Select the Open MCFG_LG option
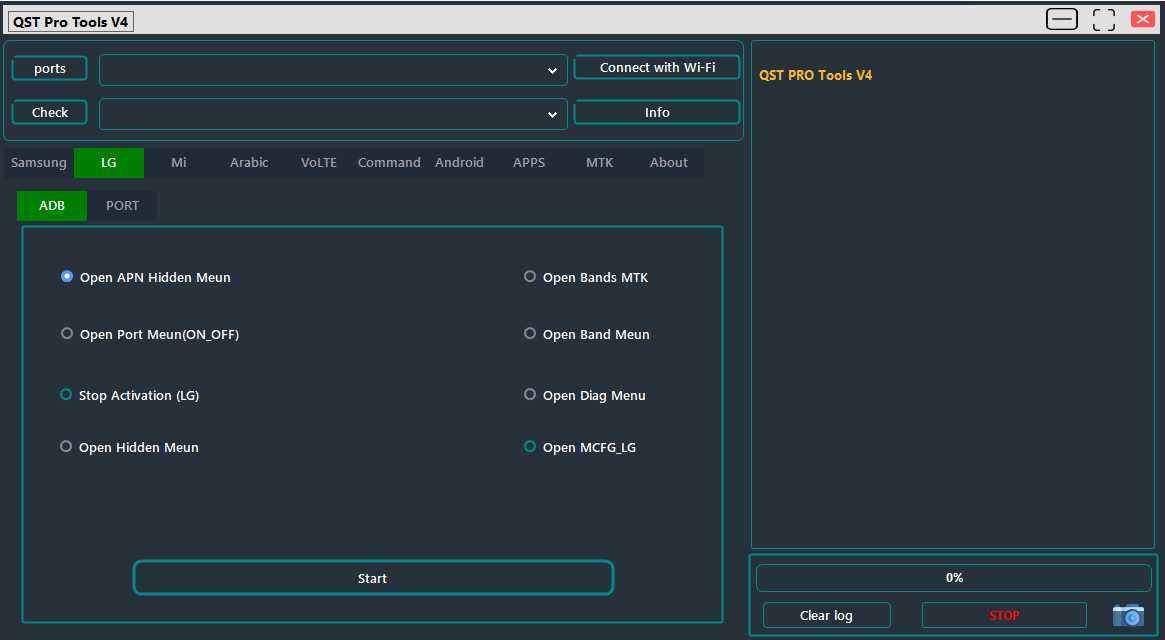Viewport: 1165px width, 640px height. [x=530, y=446]
